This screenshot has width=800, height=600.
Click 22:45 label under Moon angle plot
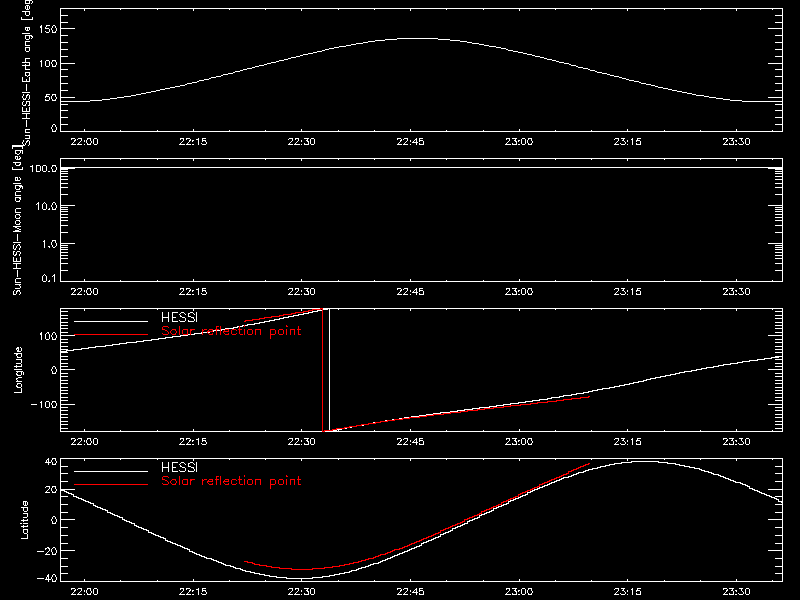click(410, 291)
